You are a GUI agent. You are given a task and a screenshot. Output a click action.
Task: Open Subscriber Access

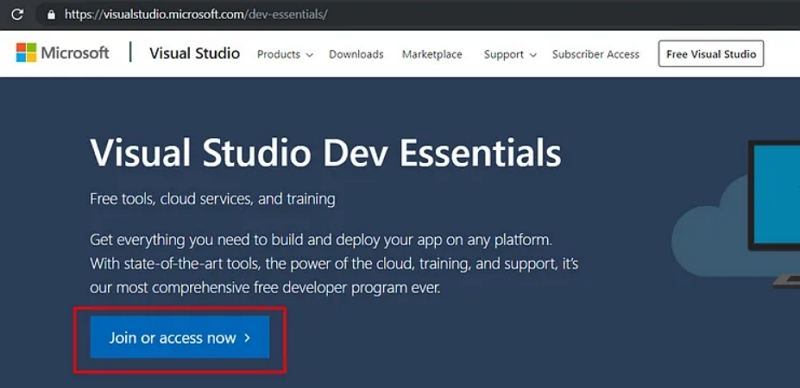pos(595,54)
